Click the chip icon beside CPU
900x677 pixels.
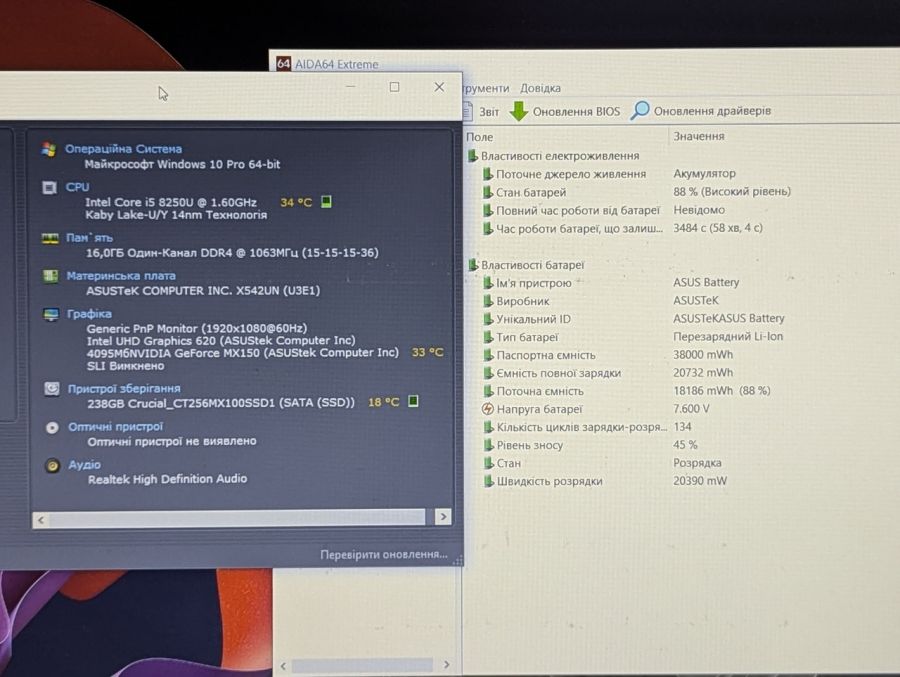[x=49, y=187]
